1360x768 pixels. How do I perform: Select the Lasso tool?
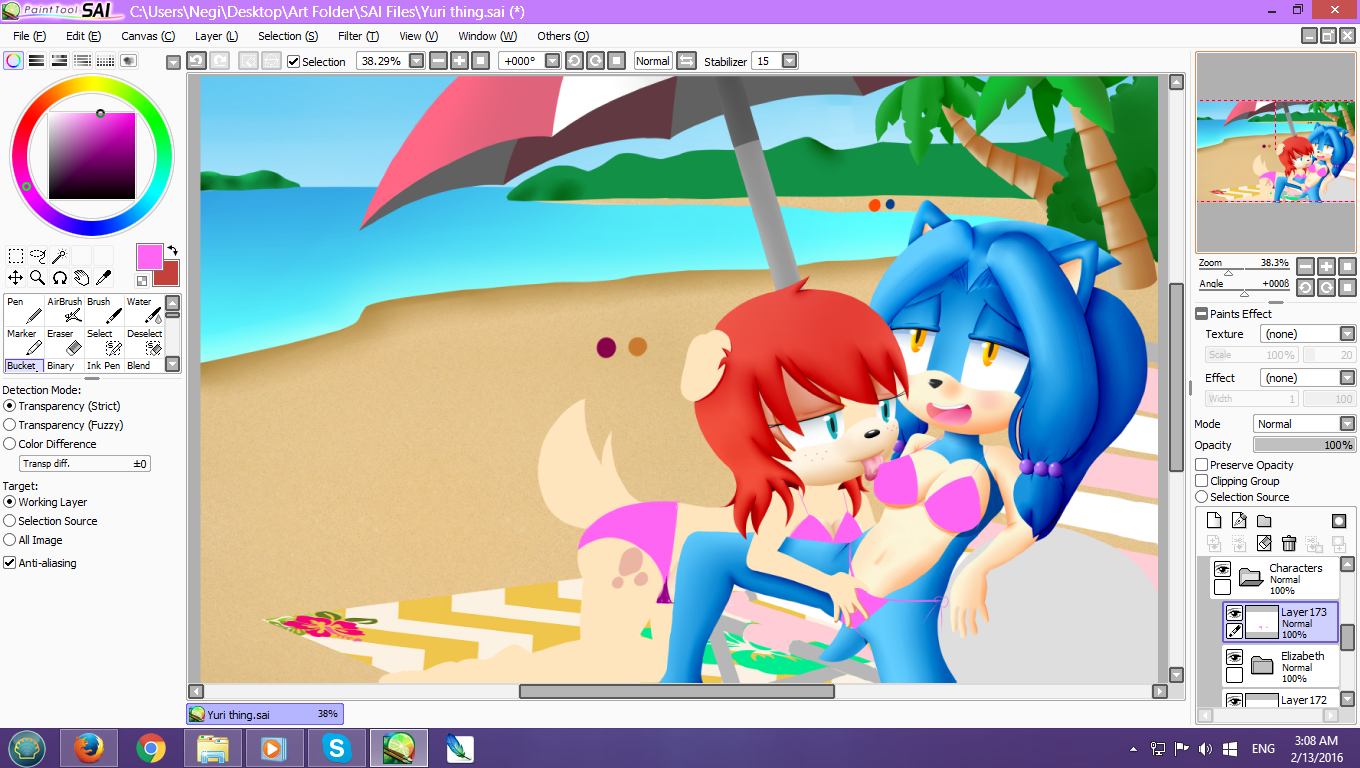(38, 256)
